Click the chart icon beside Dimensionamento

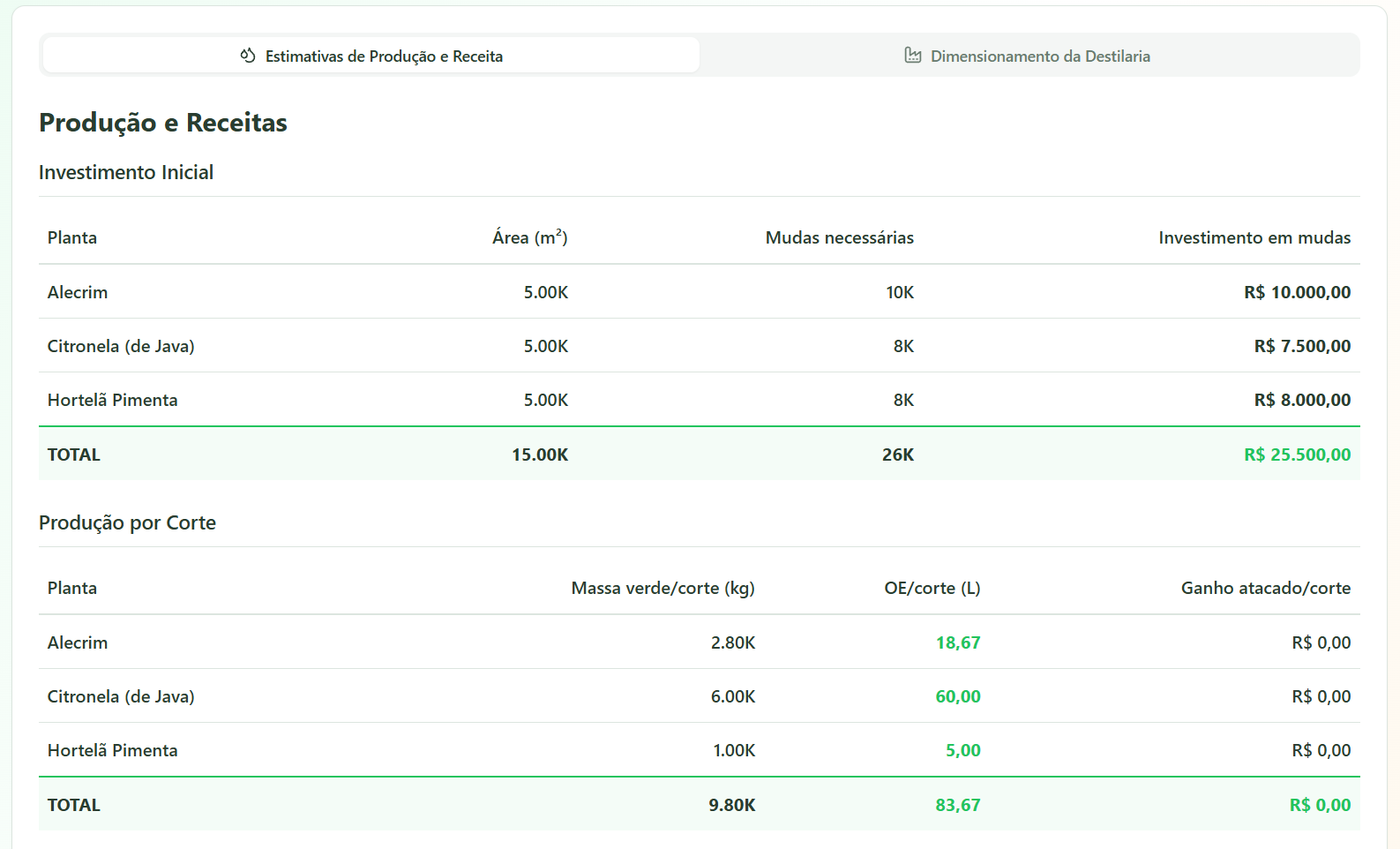click(913, 56)
